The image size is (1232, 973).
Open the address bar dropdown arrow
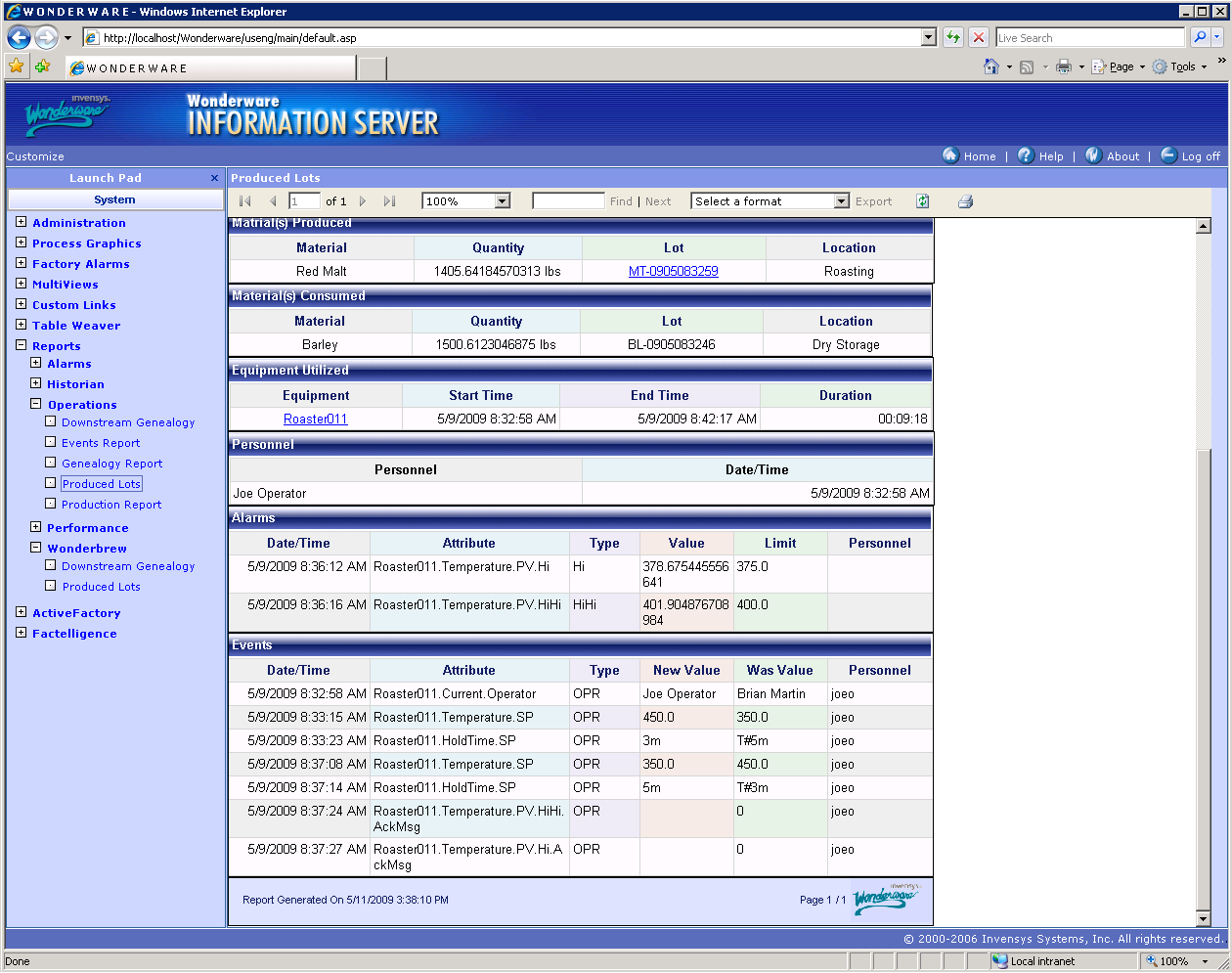929,37
